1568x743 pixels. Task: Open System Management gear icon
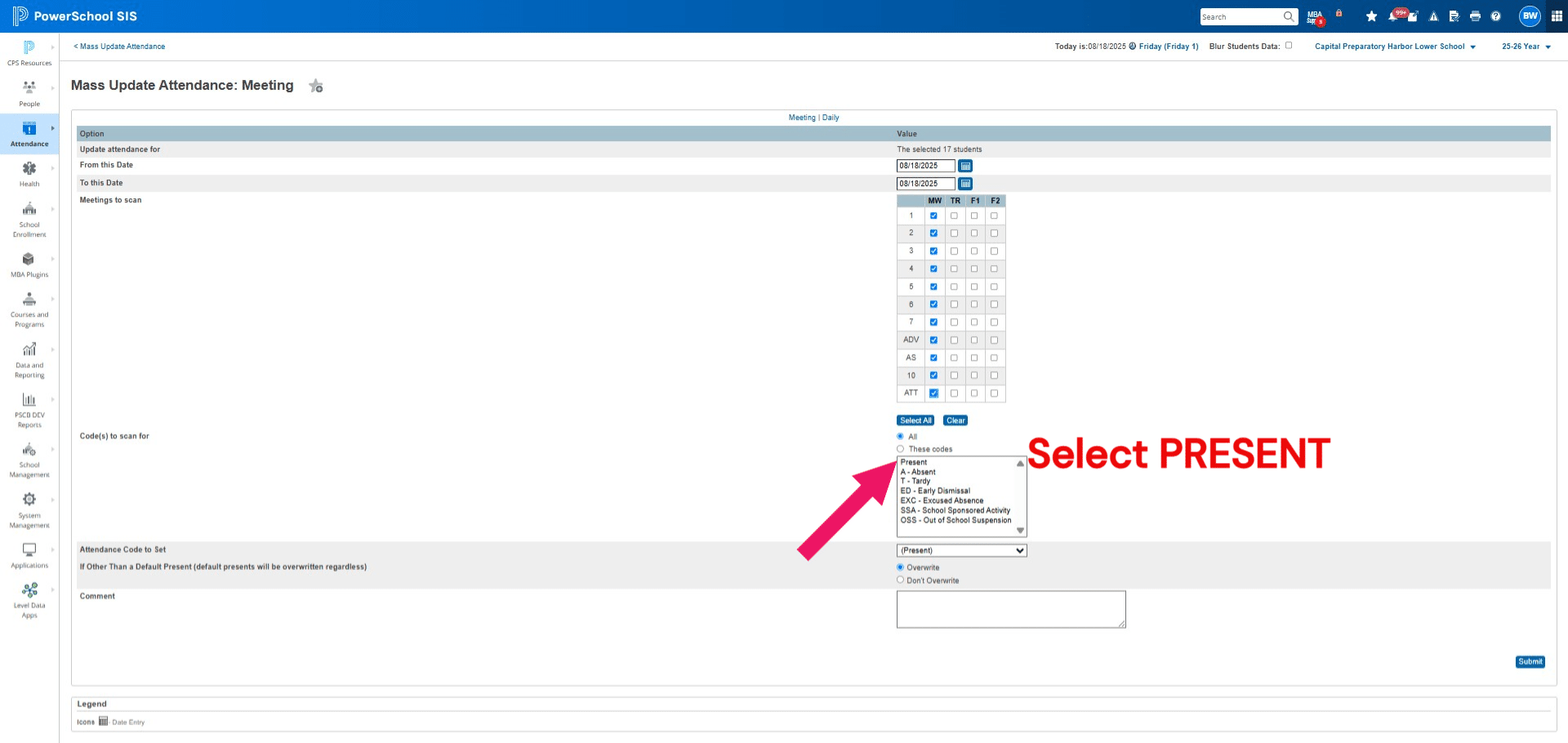(29, 499)
